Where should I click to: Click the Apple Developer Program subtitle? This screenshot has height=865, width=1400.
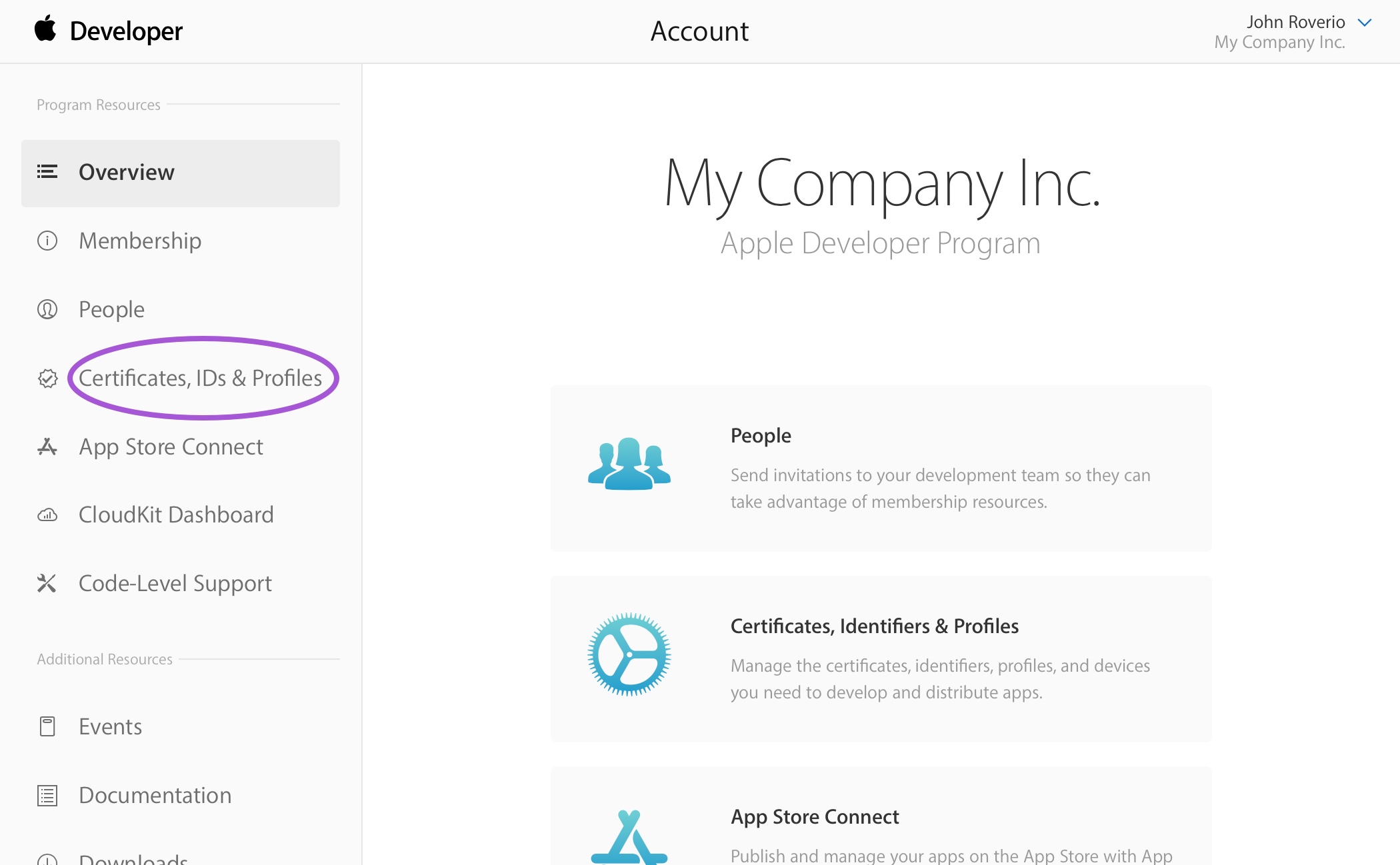pos(880,244)
